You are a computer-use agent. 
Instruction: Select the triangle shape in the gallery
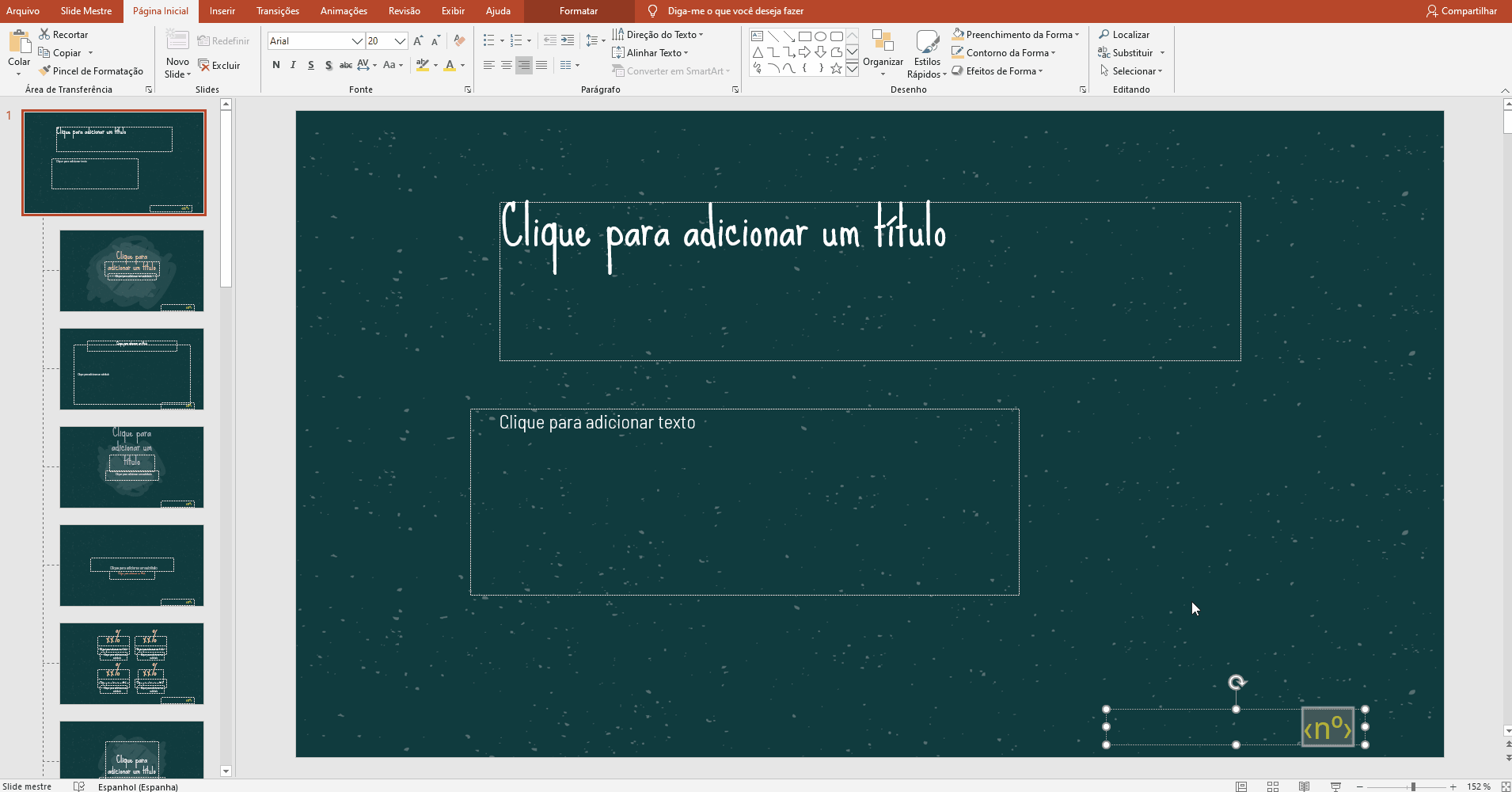758,52
